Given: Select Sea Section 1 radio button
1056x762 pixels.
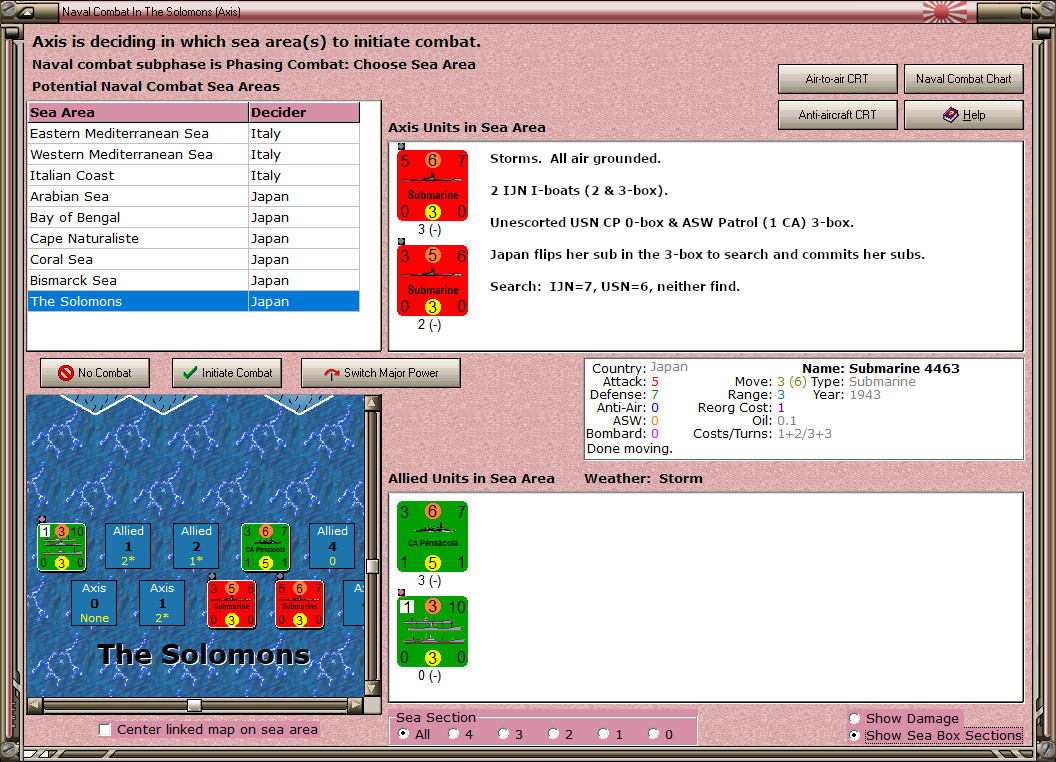Looking at the screenshot, I should click(604, 734).
